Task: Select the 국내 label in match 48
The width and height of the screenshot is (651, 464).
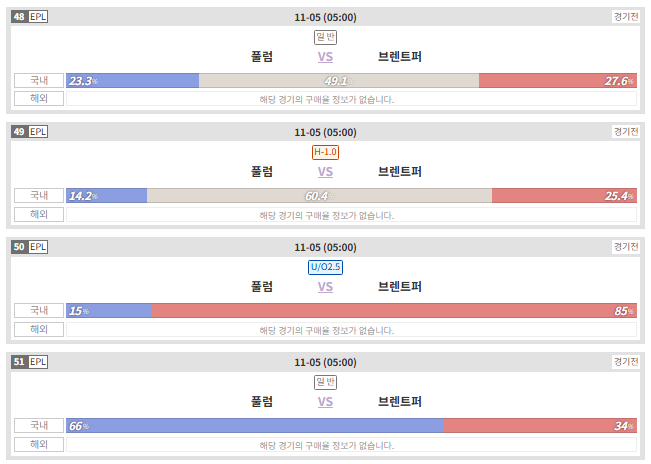Action: tap(39, 81)
